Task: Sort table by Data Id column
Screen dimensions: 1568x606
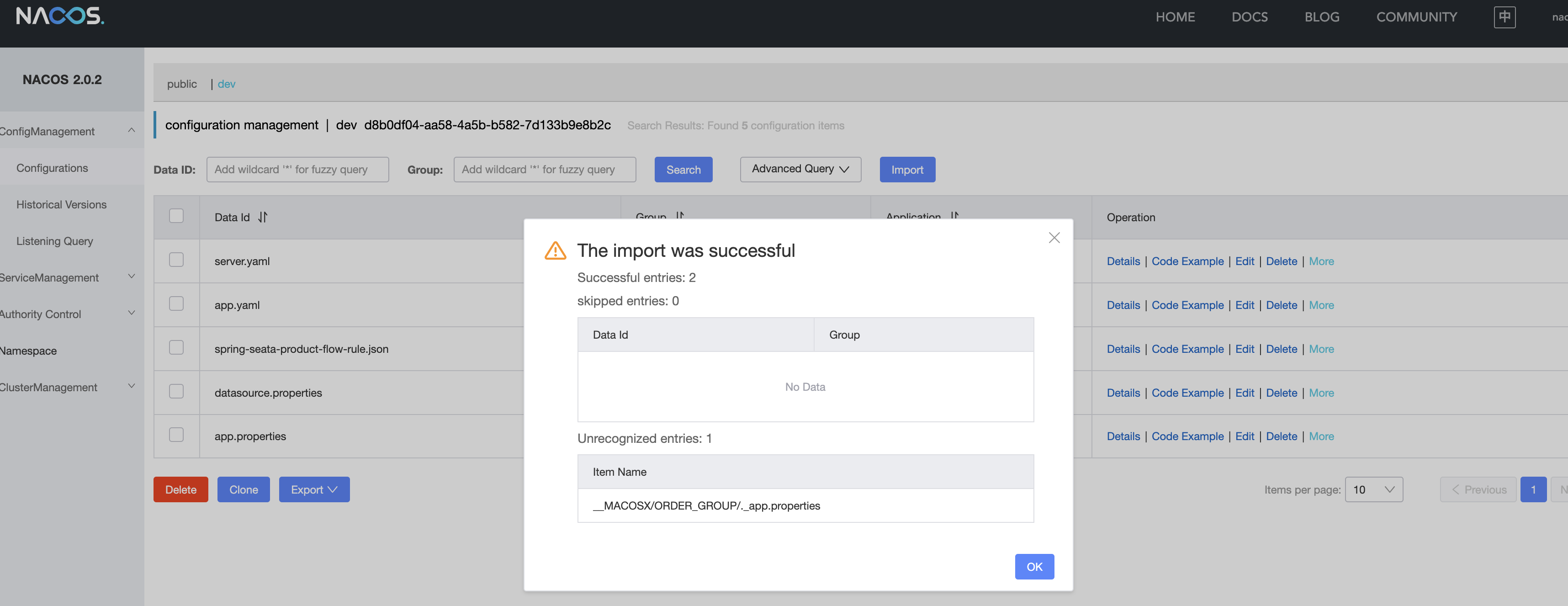Action: pyautogui.click(x=262, y=217)
